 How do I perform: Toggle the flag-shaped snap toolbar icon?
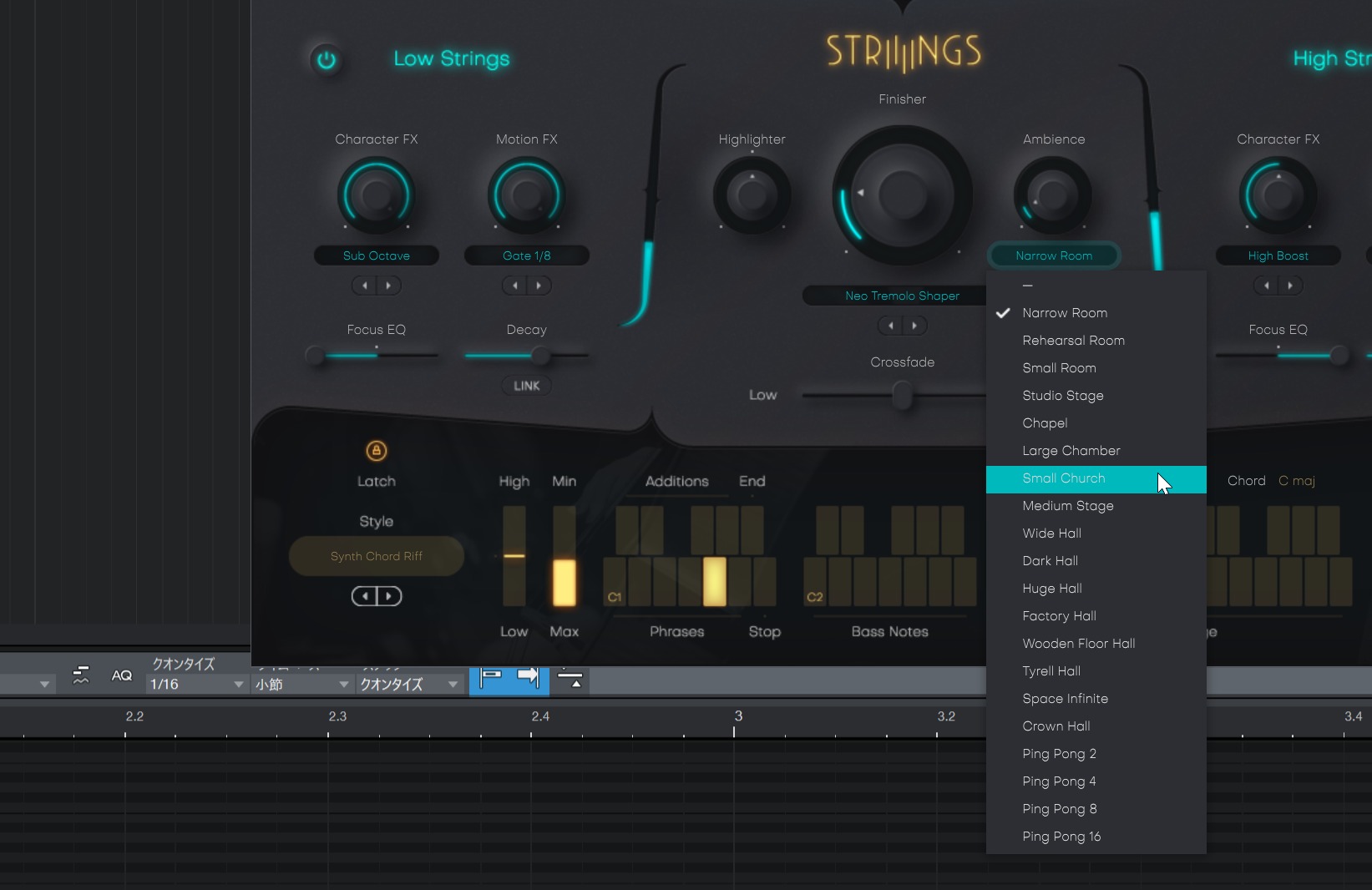coord(490,677)
